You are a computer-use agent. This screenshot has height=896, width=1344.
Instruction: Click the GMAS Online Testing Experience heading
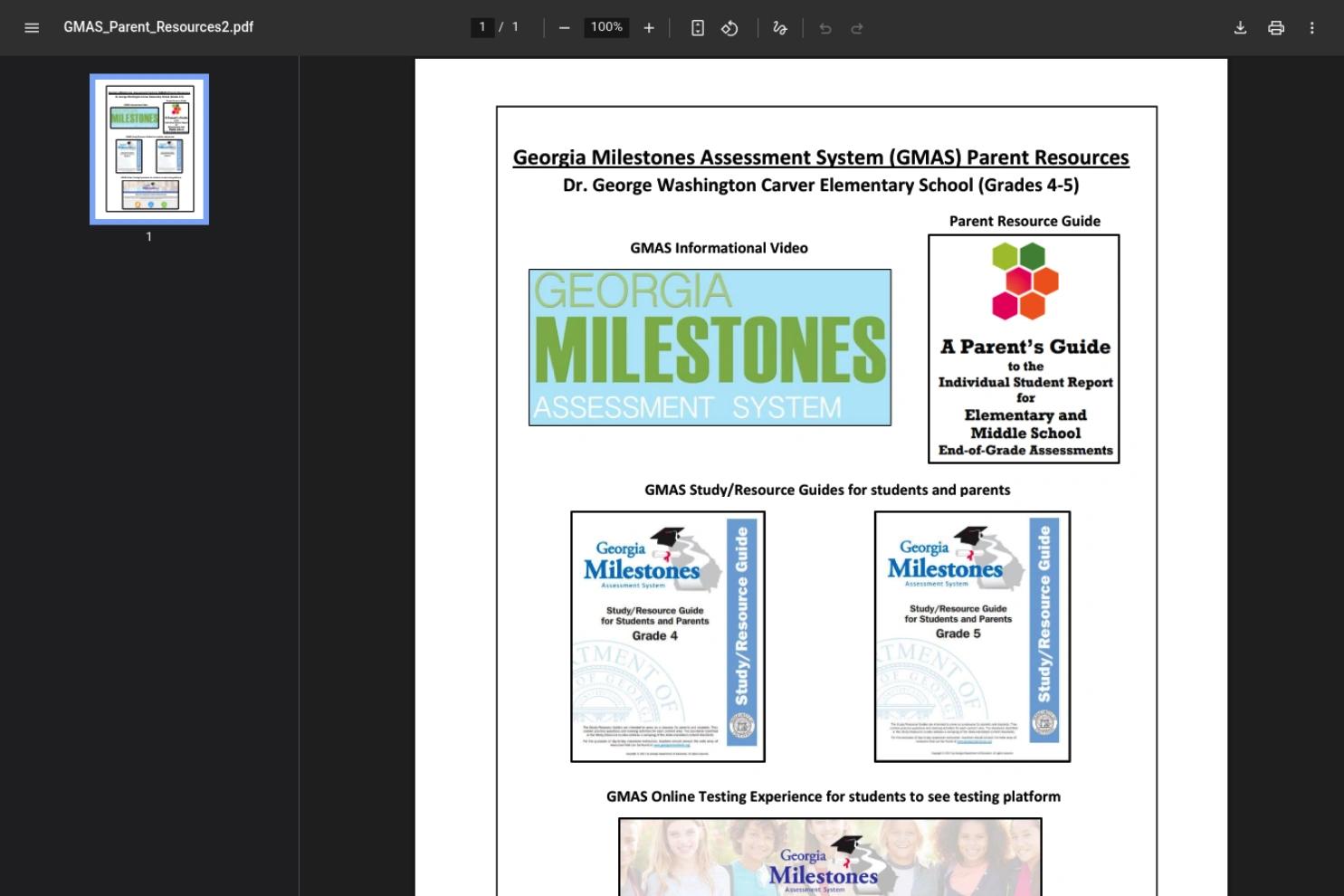(x=834, y=796)
